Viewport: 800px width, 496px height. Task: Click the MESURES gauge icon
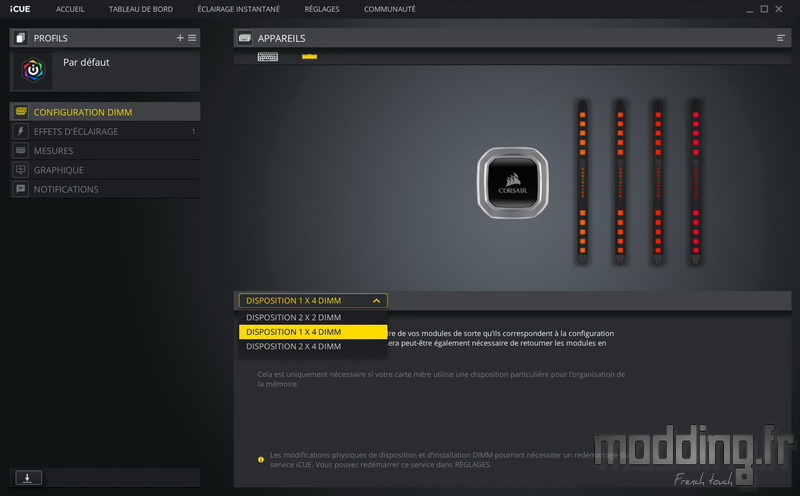click(x=21, y=151)
